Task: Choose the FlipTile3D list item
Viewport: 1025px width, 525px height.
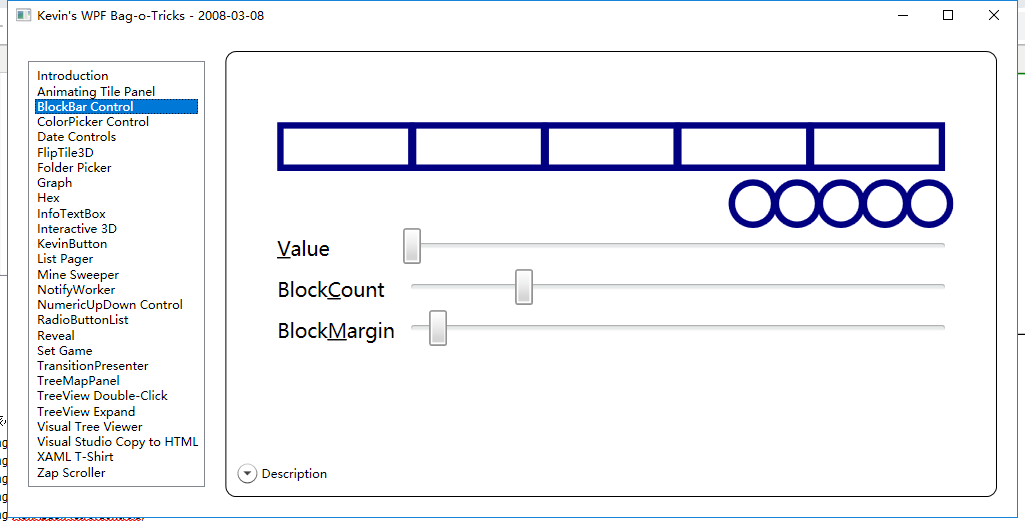Action: [x=65, y=153]
